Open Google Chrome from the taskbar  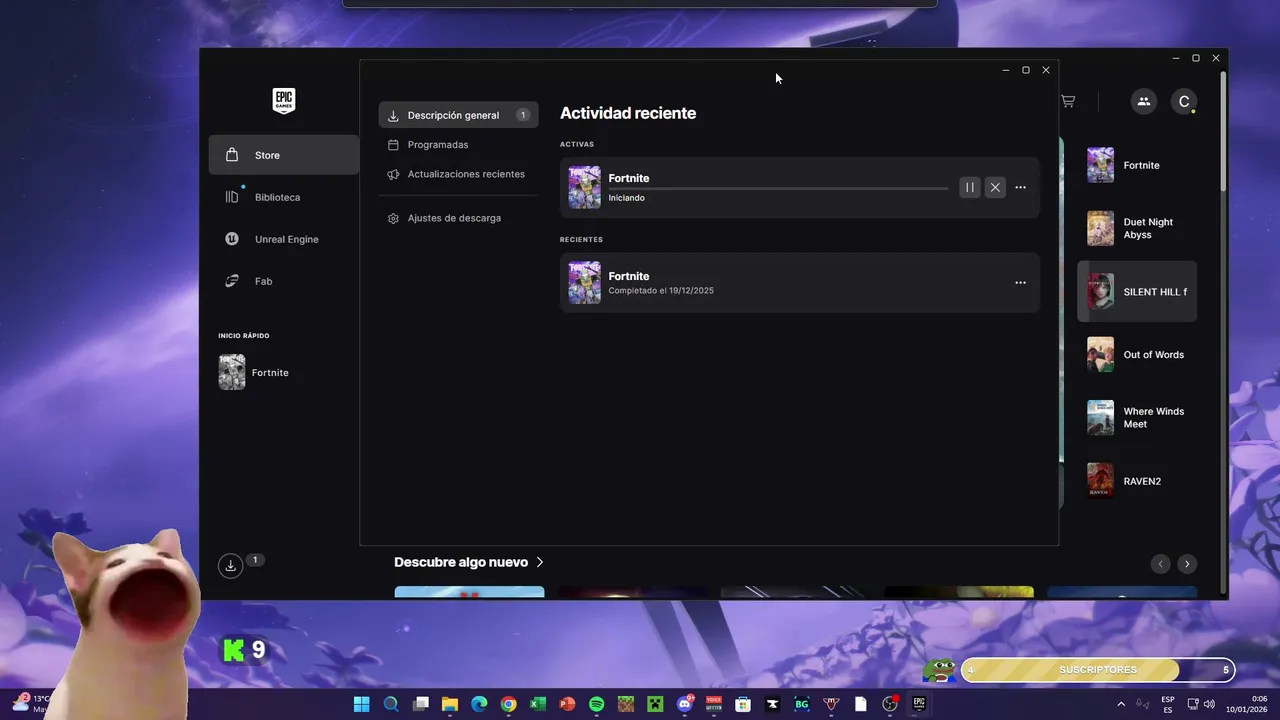(x=509, y=704)
